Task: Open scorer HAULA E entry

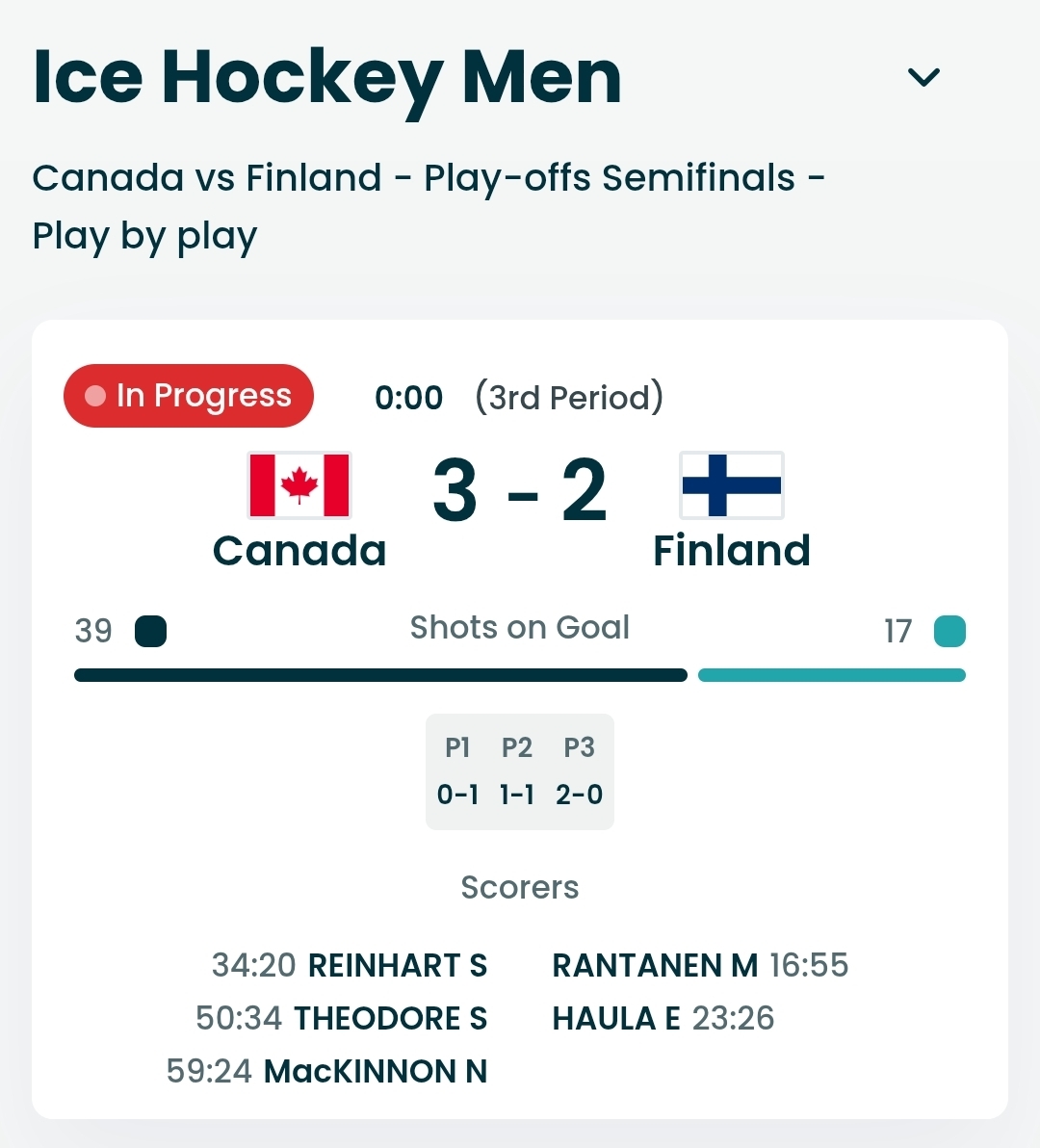Action: [x=616, y=1018]
